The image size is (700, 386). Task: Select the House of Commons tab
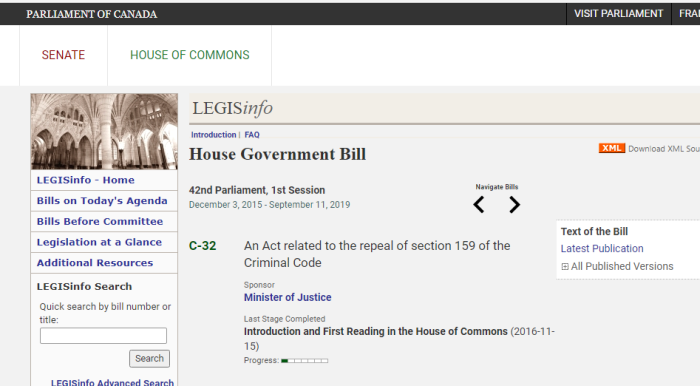coord(190,55)
